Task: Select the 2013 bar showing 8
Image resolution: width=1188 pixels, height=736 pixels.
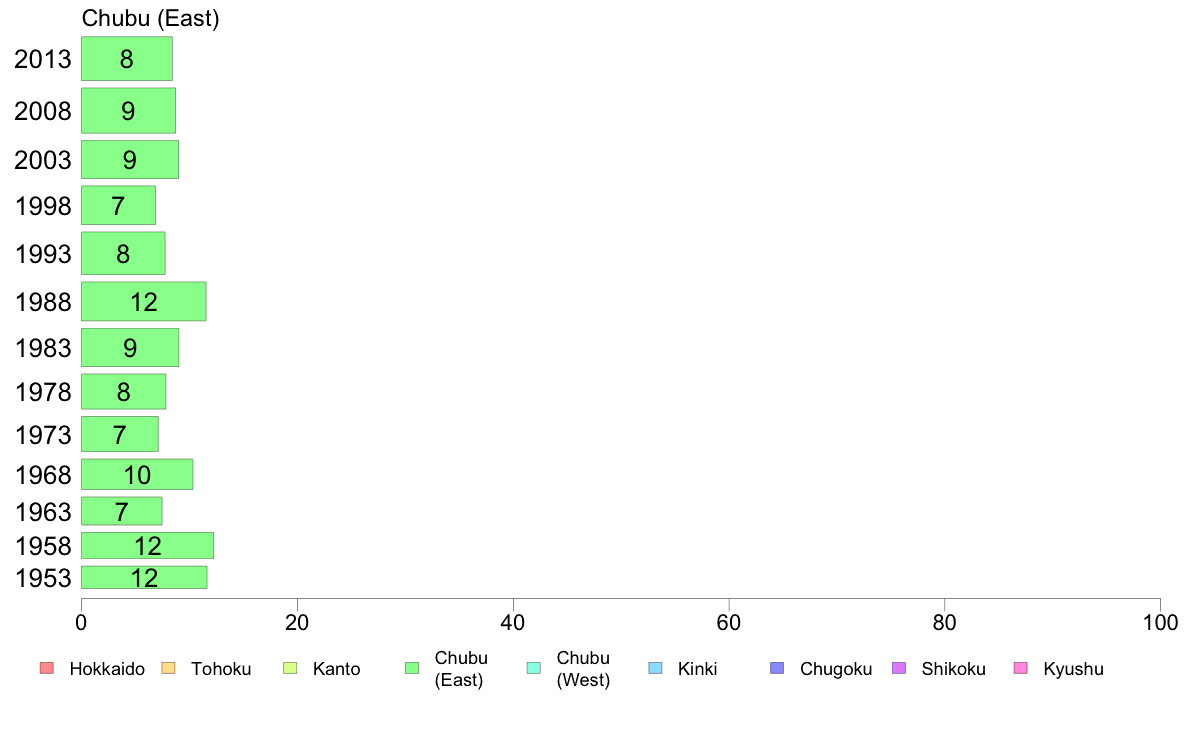Action: [127, 58]
